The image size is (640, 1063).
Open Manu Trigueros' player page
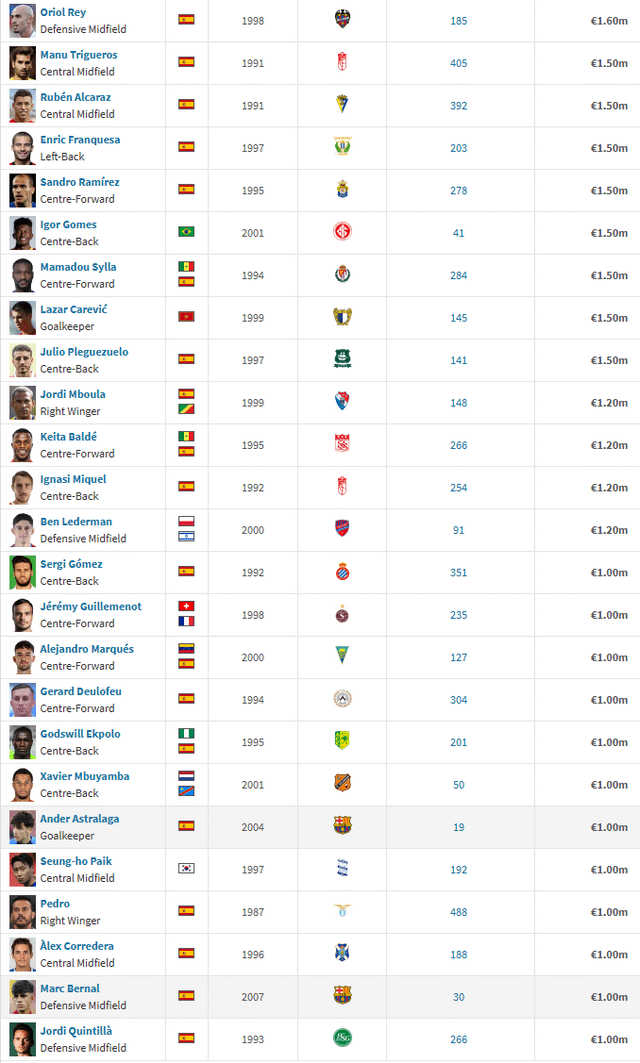79,55
